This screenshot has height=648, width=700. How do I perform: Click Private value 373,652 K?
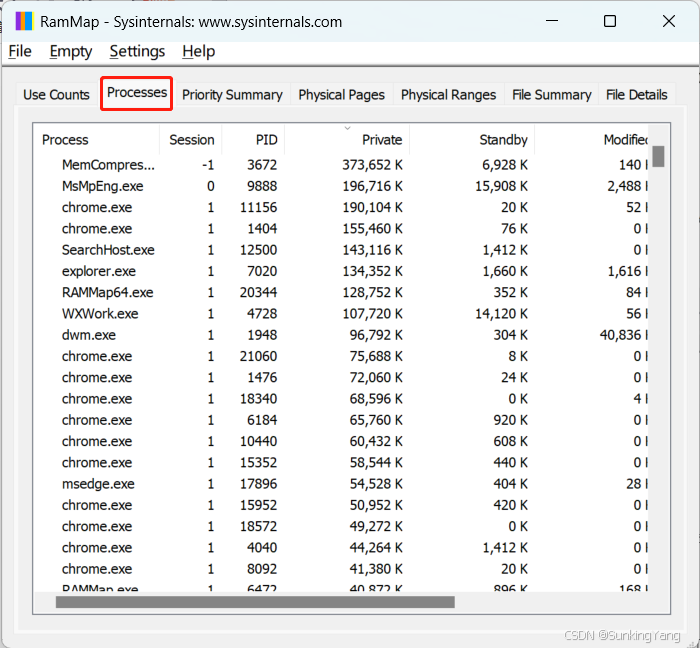click(372, 165)
